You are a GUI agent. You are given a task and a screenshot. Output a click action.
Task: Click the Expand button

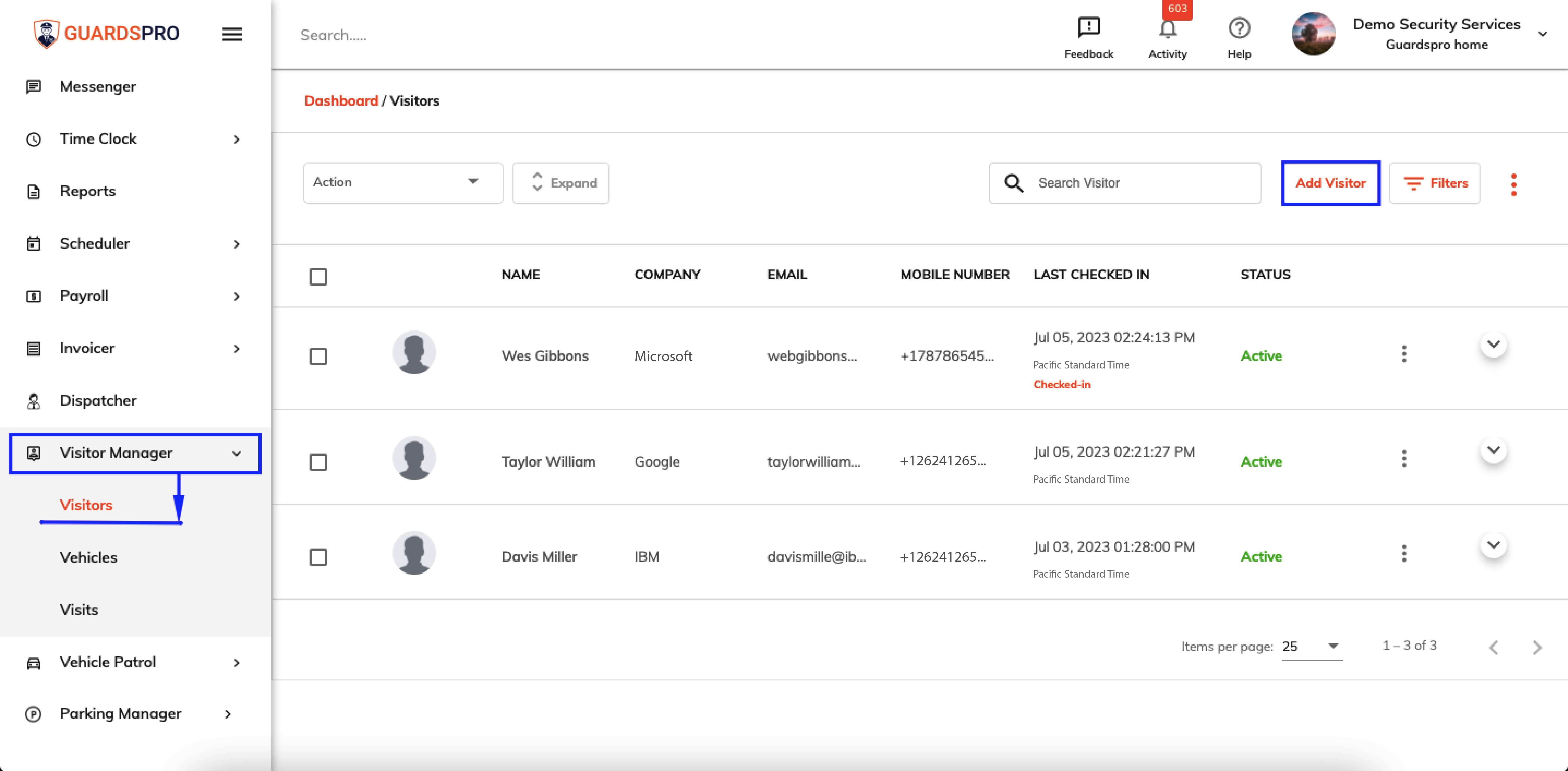pyautogui.click(x=561, y=183)
